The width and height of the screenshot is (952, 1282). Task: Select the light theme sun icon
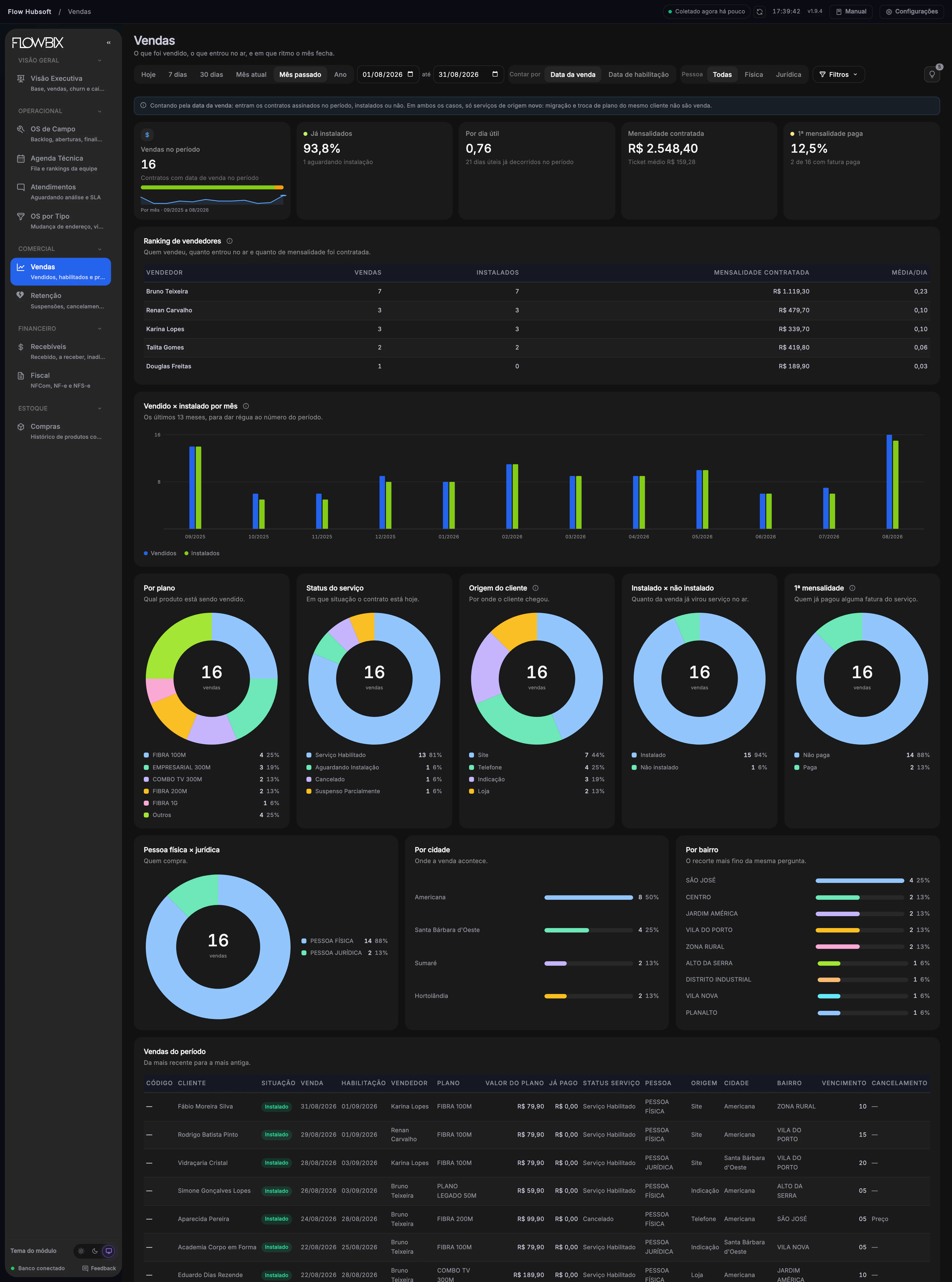click(x=81, y=1251)
